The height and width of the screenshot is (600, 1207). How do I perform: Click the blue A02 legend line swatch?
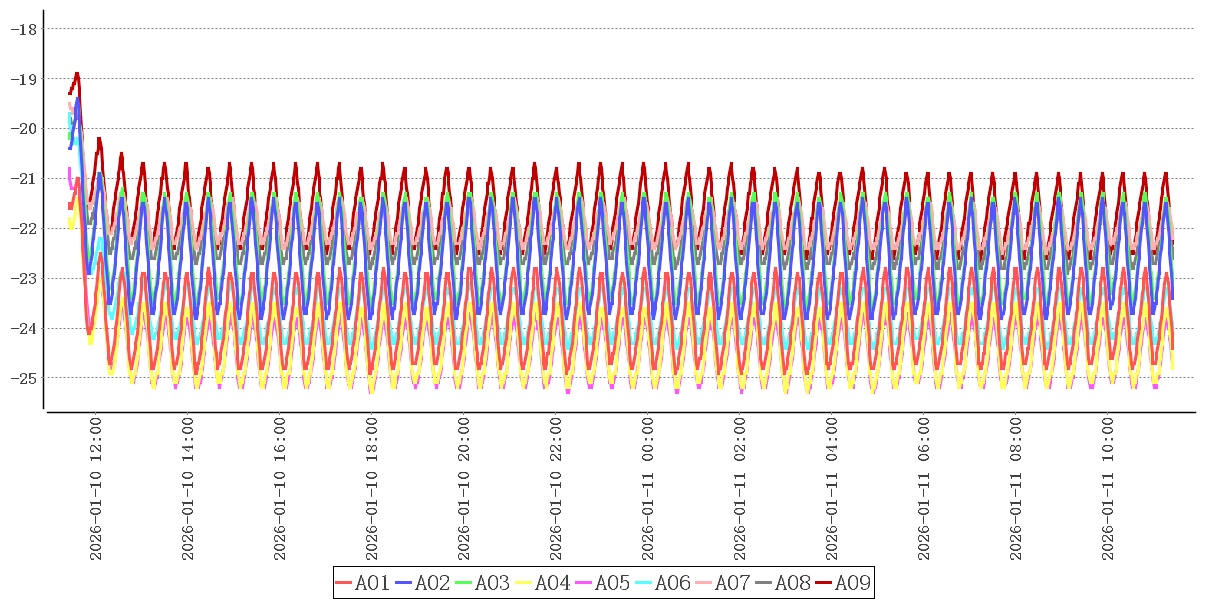click(404, 583)
